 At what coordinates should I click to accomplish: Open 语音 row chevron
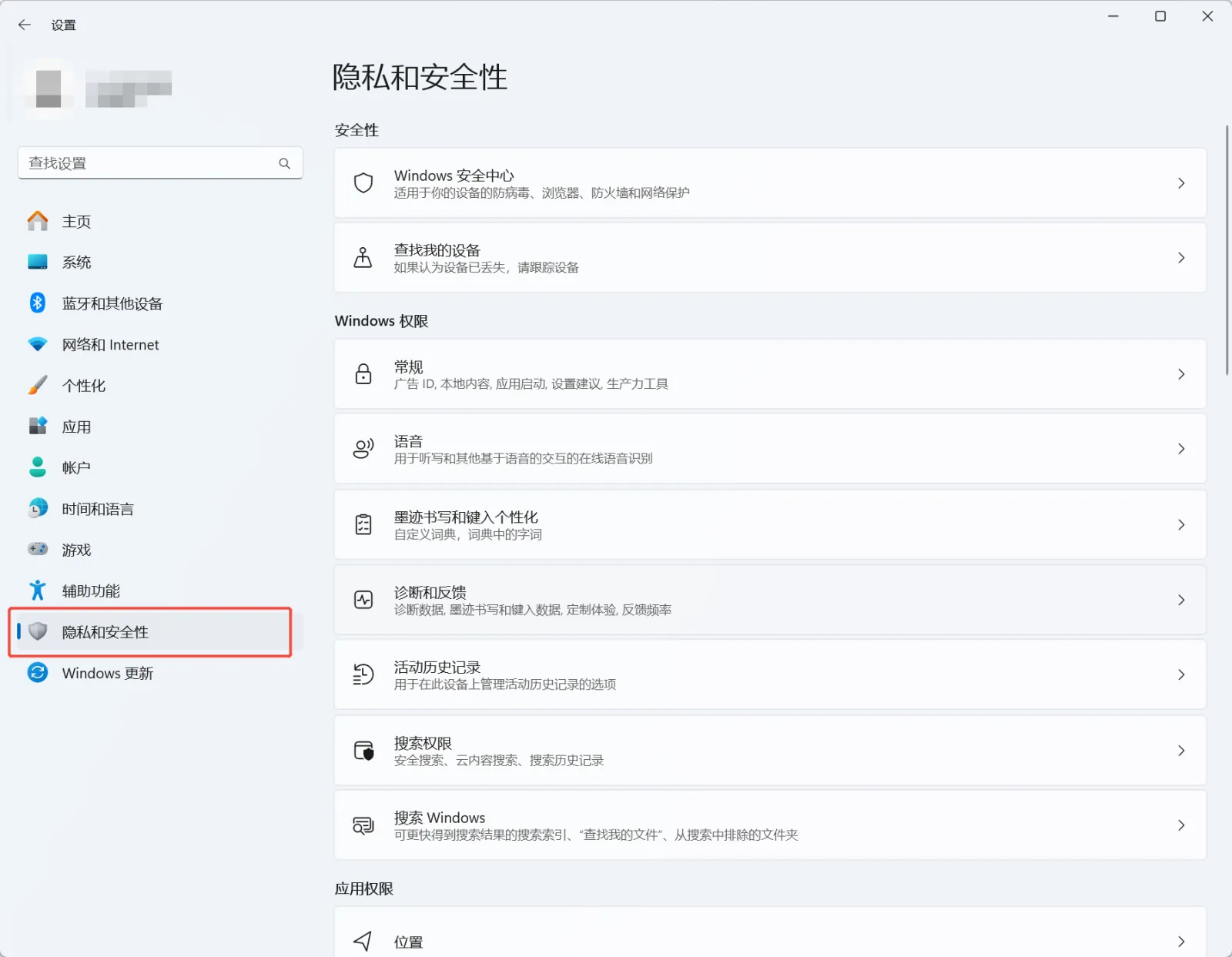1181,449
